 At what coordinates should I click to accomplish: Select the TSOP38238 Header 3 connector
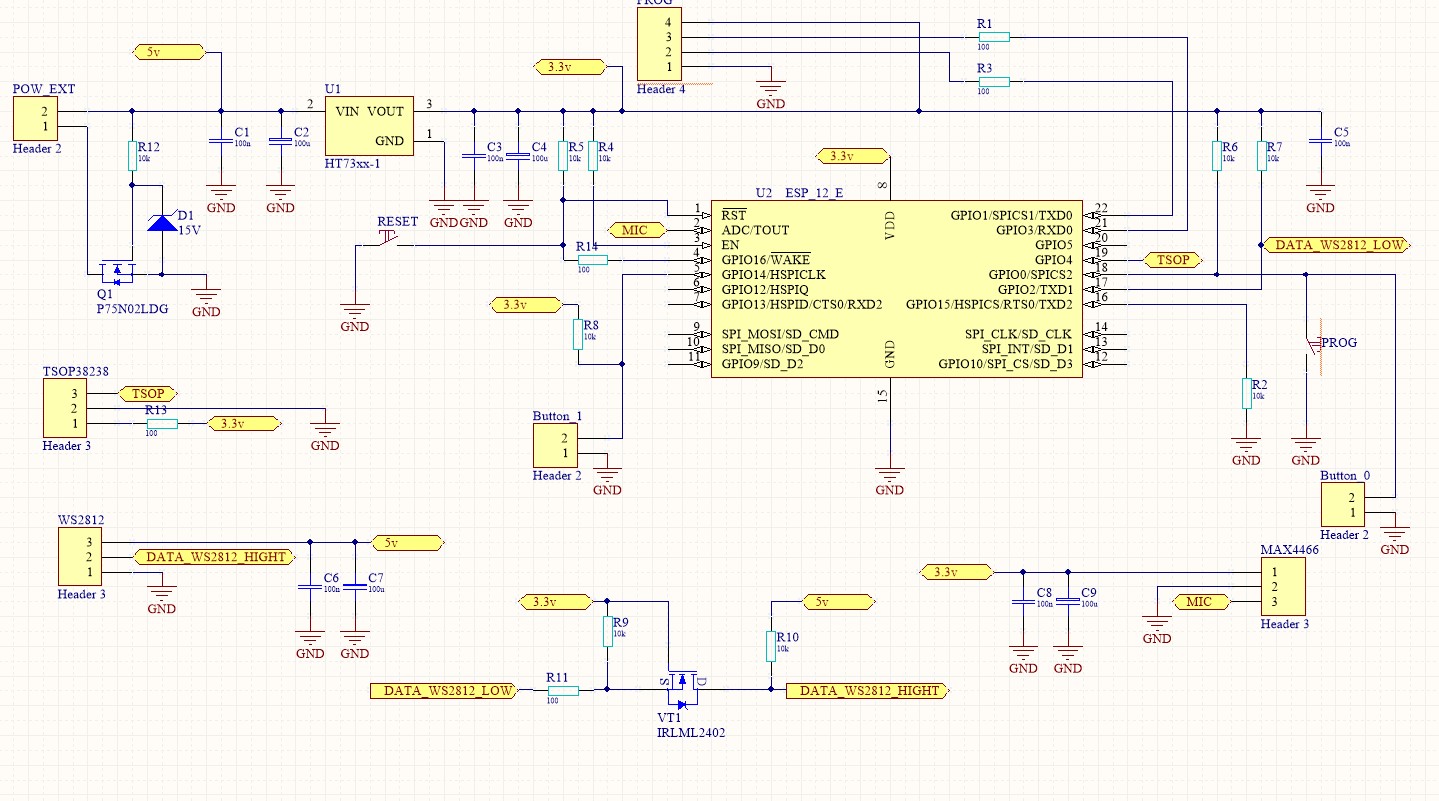(x=63, y=408)
